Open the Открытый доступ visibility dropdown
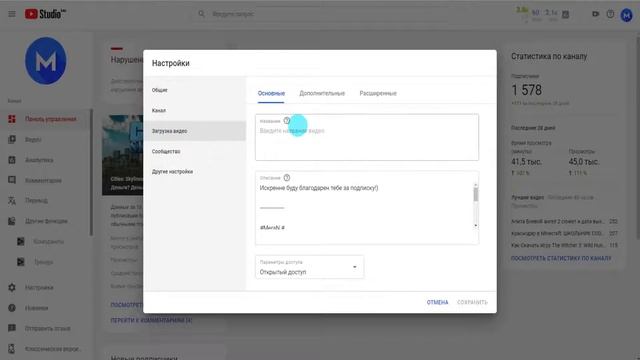 pyautogui.click(x=309, y=267)
